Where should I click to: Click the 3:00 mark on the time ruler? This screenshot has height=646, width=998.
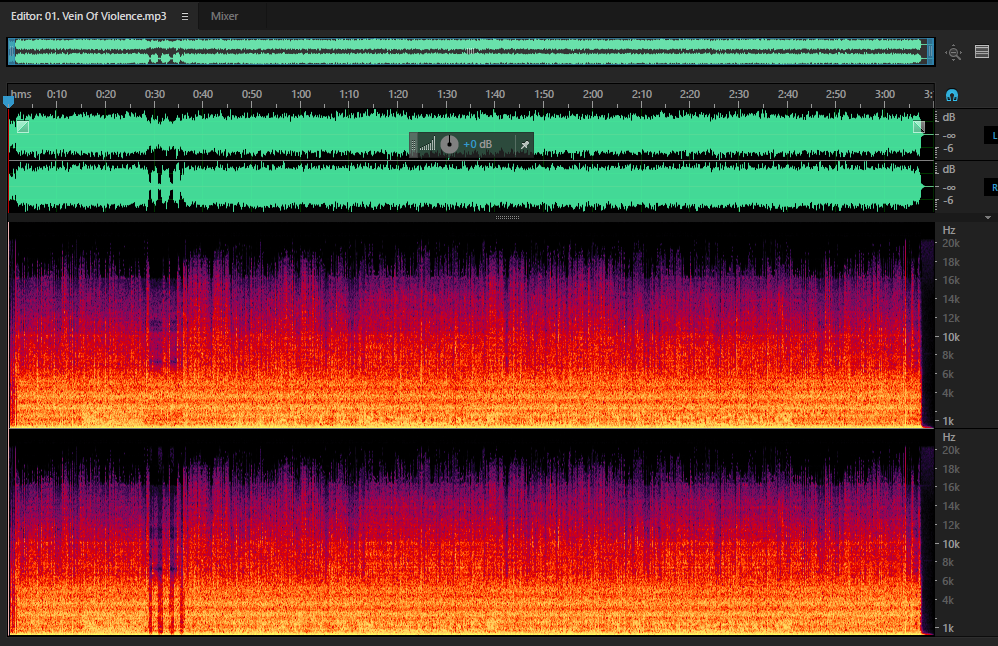[x=885, y=94]
